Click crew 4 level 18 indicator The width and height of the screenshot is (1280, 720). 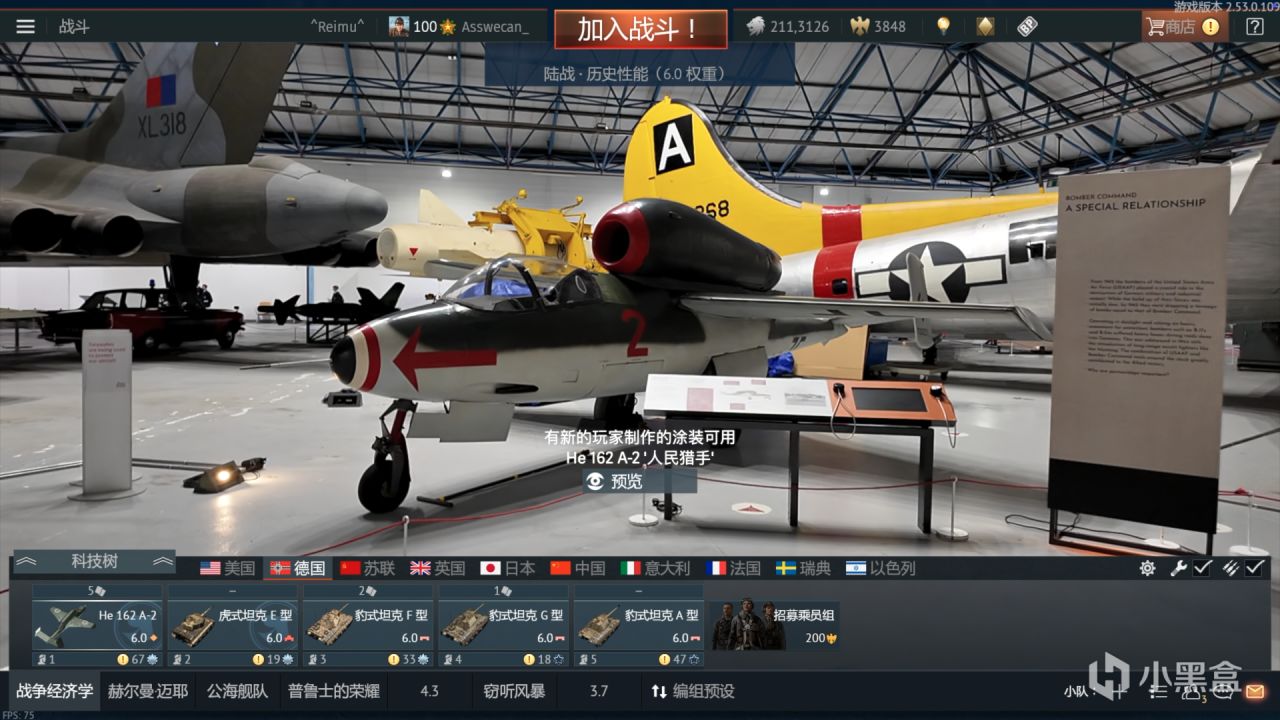point(544,659)
